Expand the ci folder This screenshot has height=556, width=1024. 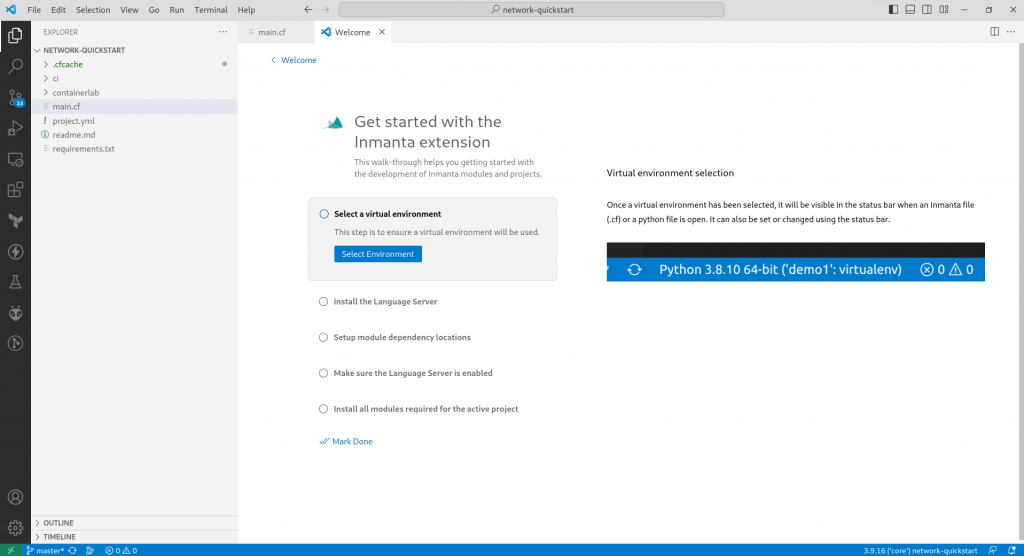134,78
